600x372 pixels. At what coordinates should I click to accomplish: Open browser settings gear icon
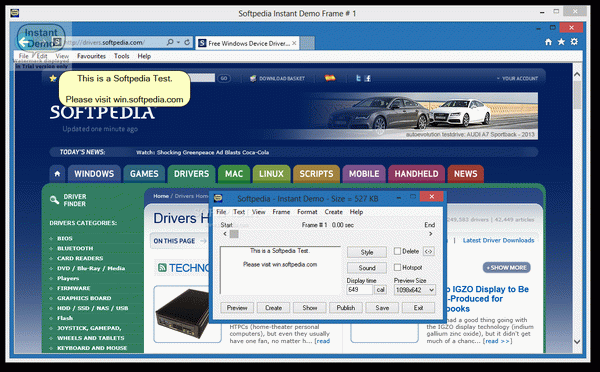click(x=574, y=42)
